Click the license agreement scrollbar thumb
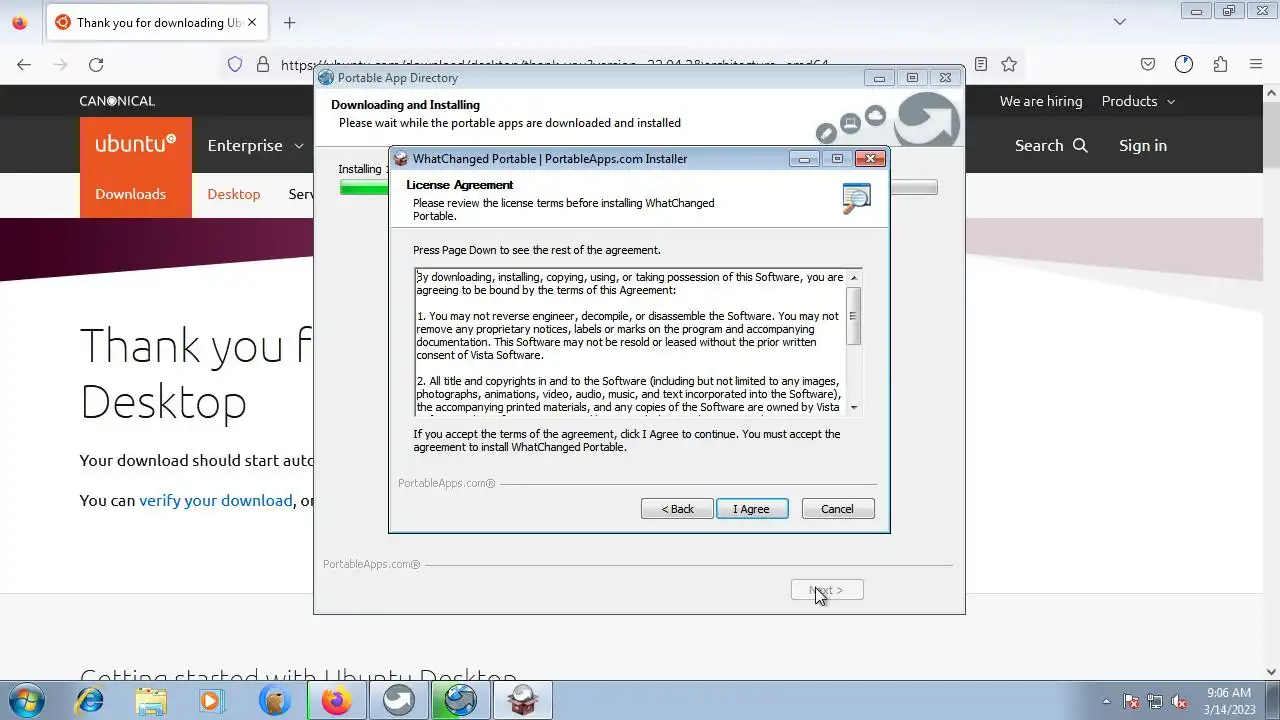 tap(853, 316)
